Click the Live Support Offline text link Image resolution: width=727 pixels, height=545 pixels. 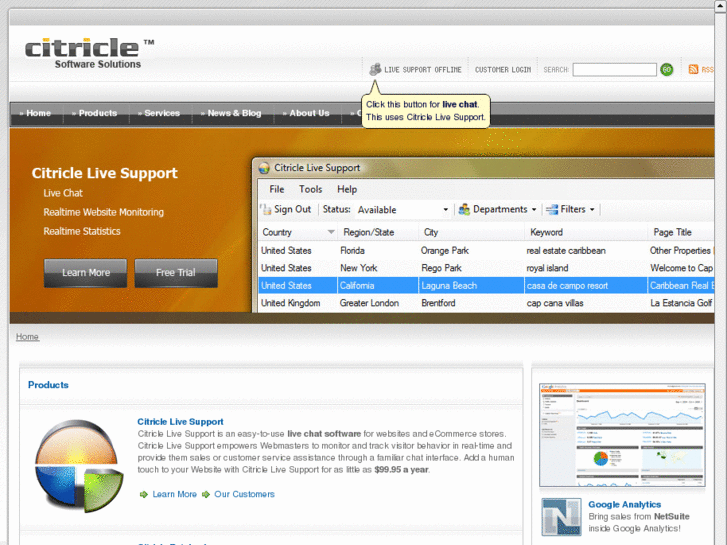tap(422, 70)
